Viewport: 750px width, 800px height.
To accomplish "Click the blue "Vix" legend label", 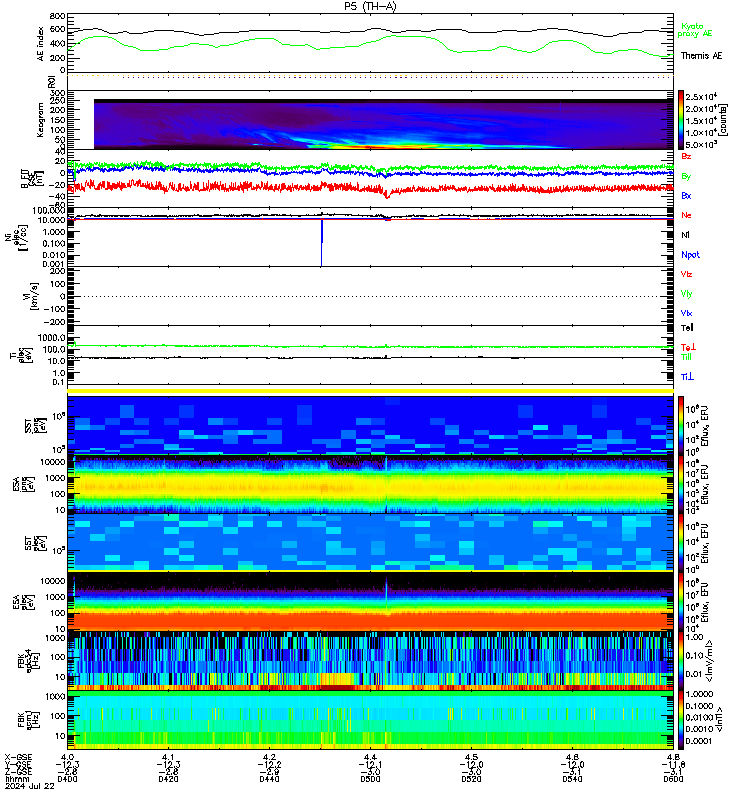I will pyautogui.click(x=686, y=313).
